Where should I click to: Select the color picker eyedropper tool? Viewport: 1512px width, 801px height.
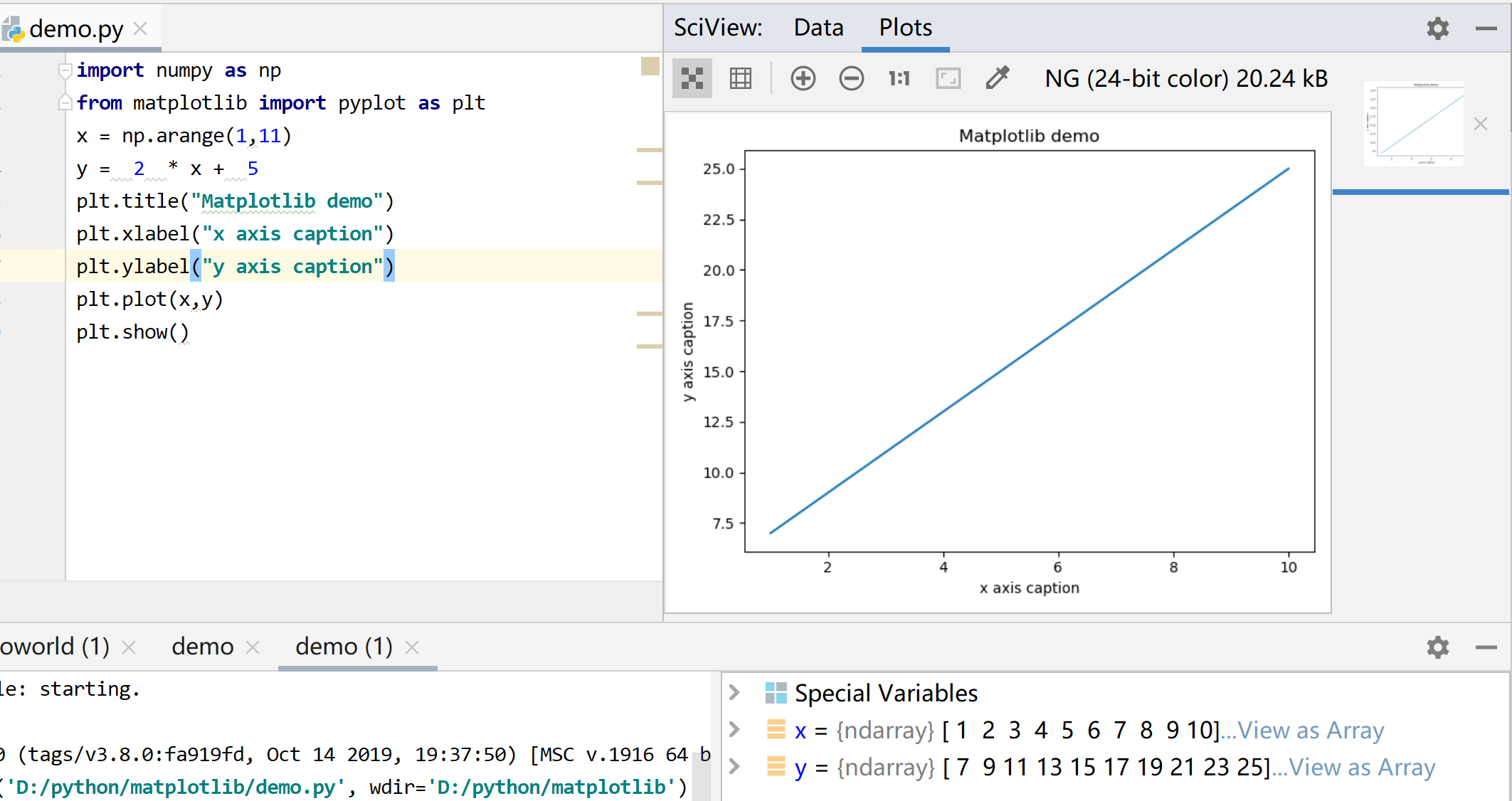tap(998, 78)
